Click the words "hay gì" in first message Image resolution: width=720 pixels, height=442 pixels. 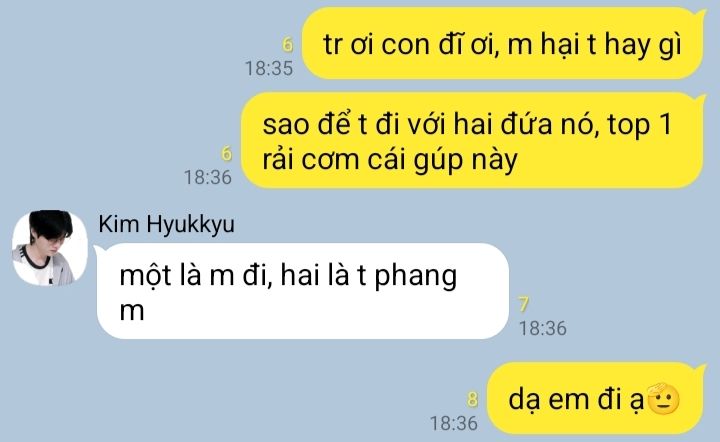tap(642, 45)
